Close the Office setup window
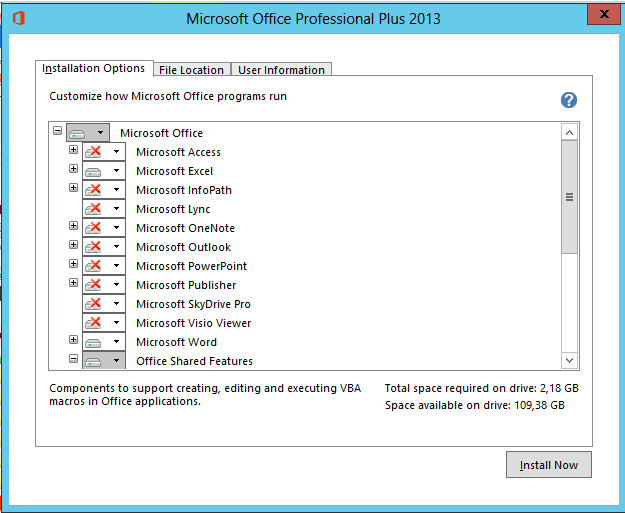Image resolution: width=625 pixels, height=513 pixels. (x=604, y=14)
